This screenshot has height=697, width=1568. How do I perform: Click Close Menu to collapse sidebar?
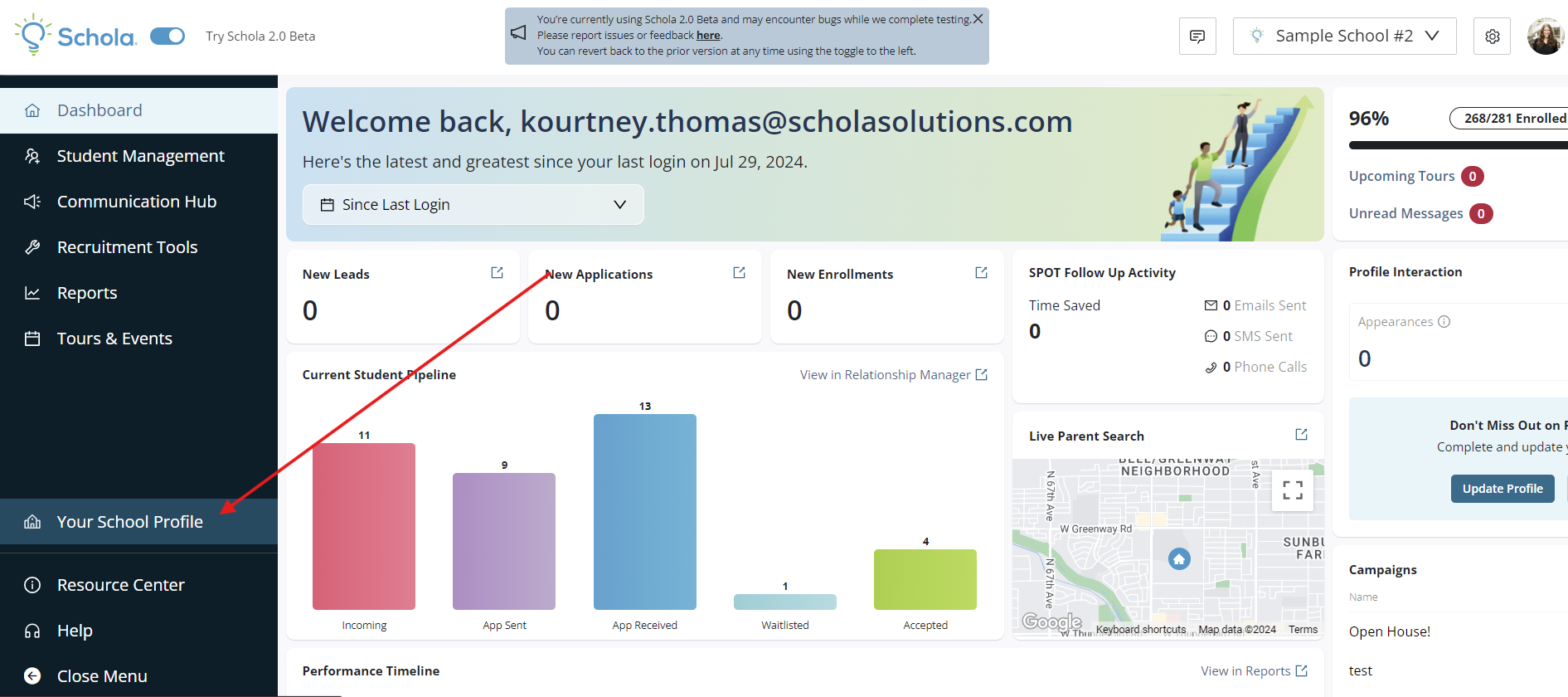pyautogui.click(x=138, y=676)
